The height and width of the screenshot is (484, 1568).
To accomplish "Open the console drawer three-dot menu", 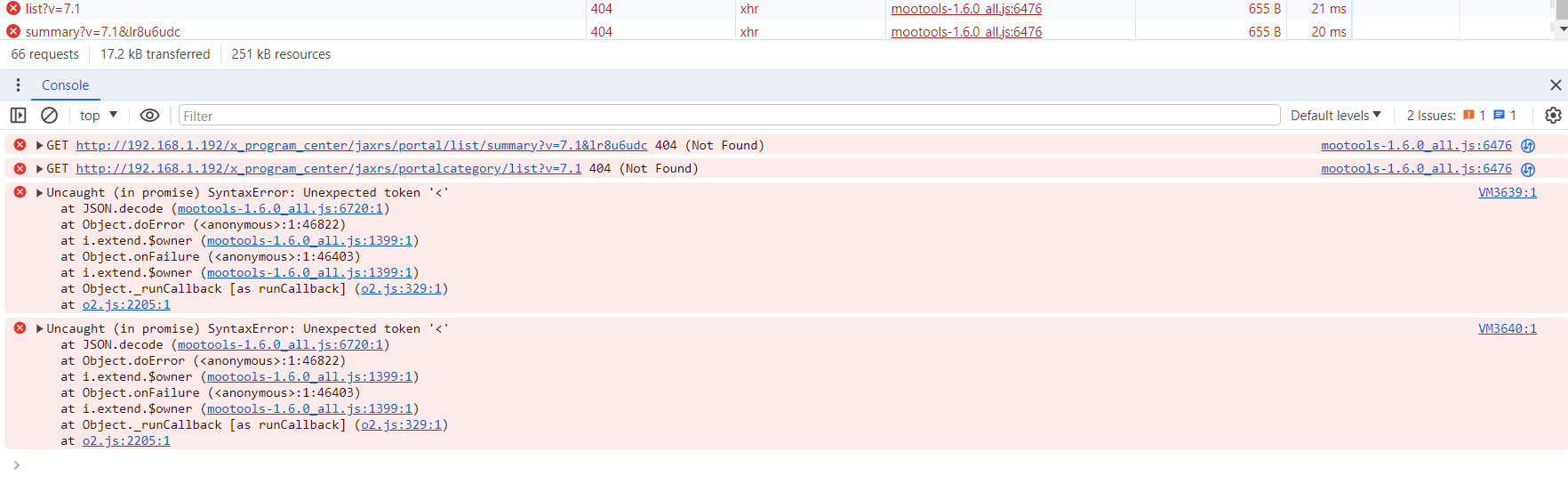I will [x=18, y=85].
